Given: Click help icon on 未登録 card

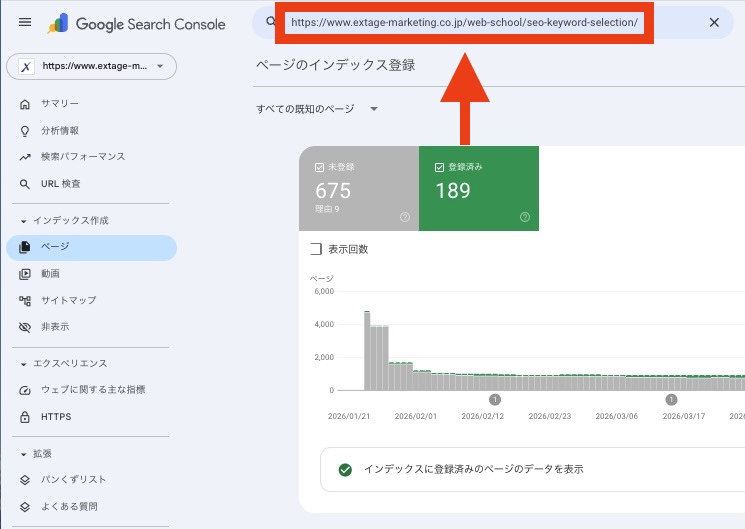Looking at the screenshot, I should coord(405,217).
